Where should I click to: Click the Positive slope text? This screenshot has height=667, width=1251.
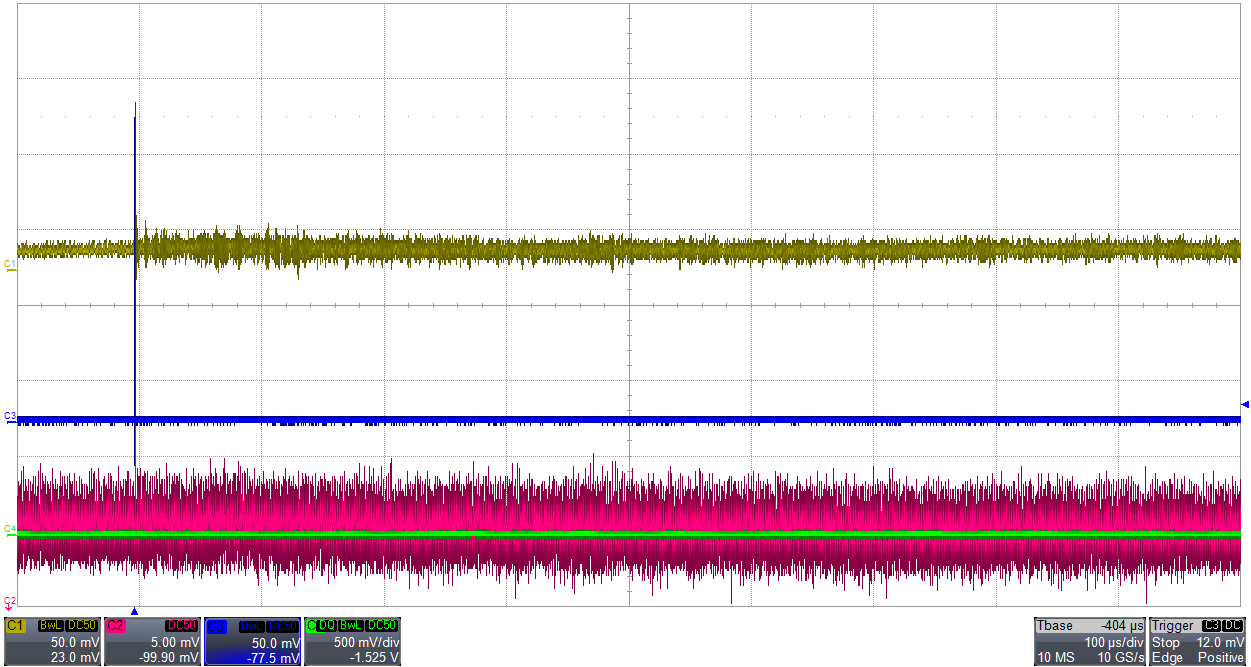pos(1220,657)
